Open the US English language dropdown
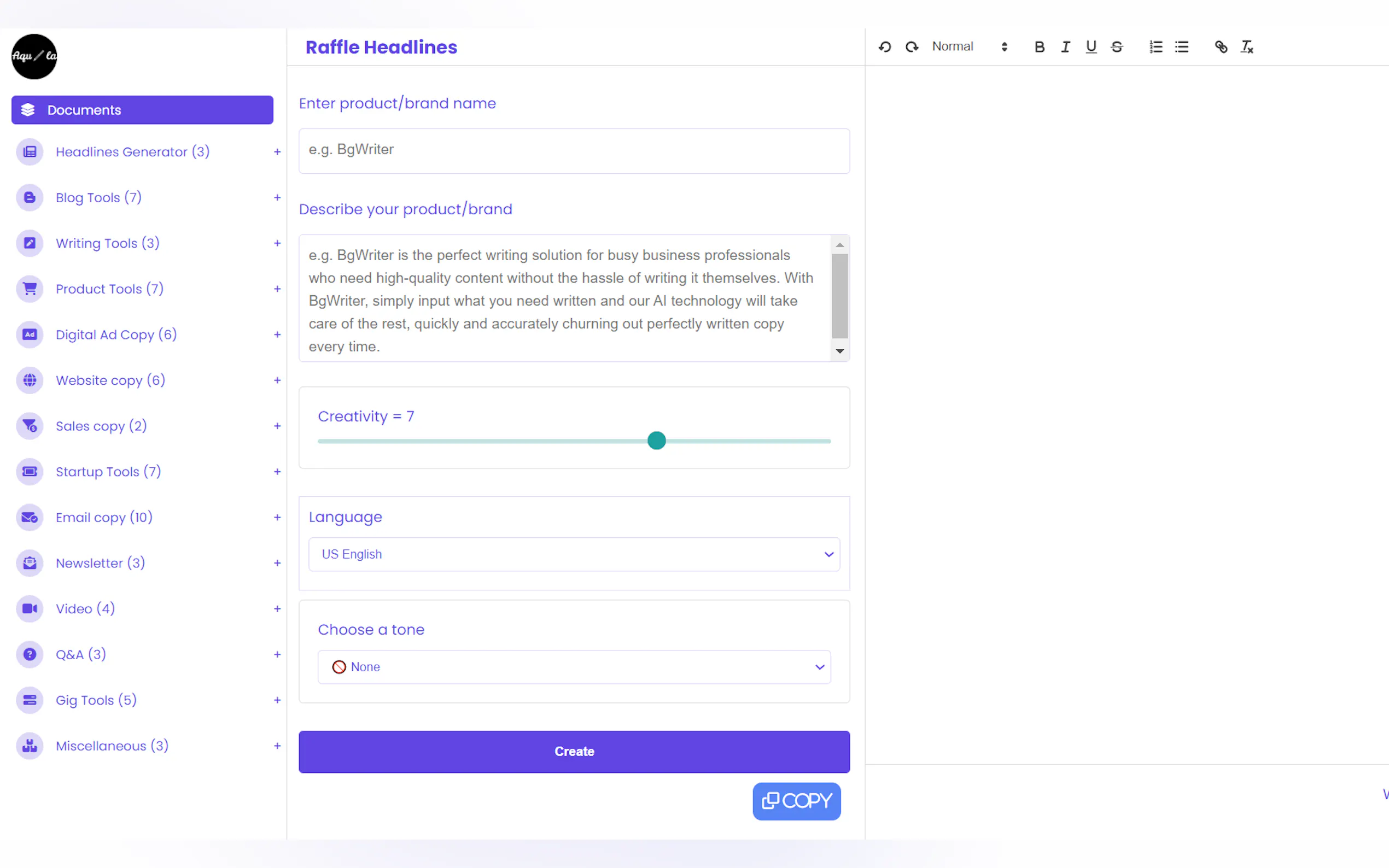The height and width of the screenshot is (868, 1389). point(574,554)
